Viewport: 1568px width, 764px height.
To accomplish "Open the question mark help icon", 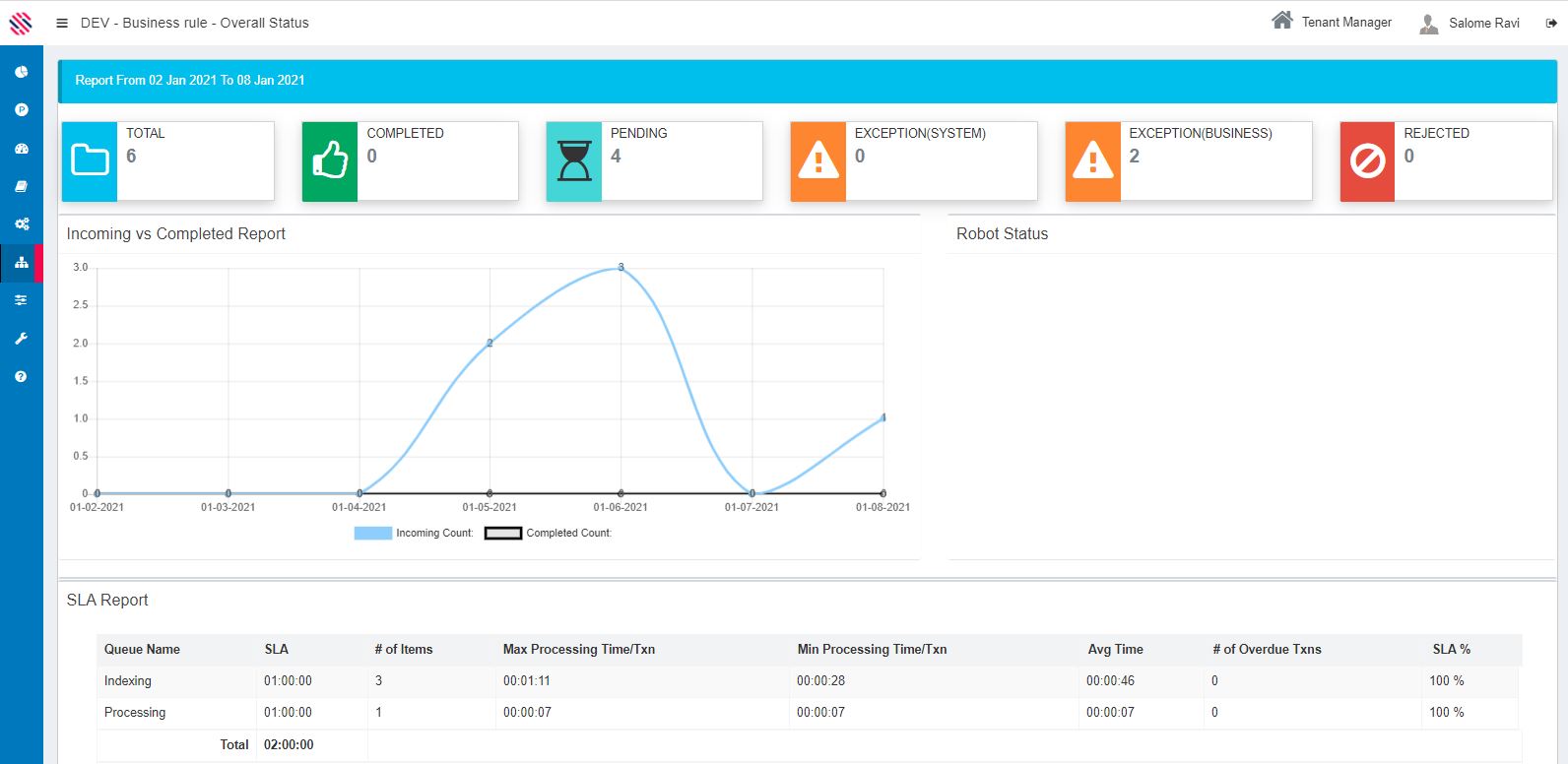I will (21, 377).
